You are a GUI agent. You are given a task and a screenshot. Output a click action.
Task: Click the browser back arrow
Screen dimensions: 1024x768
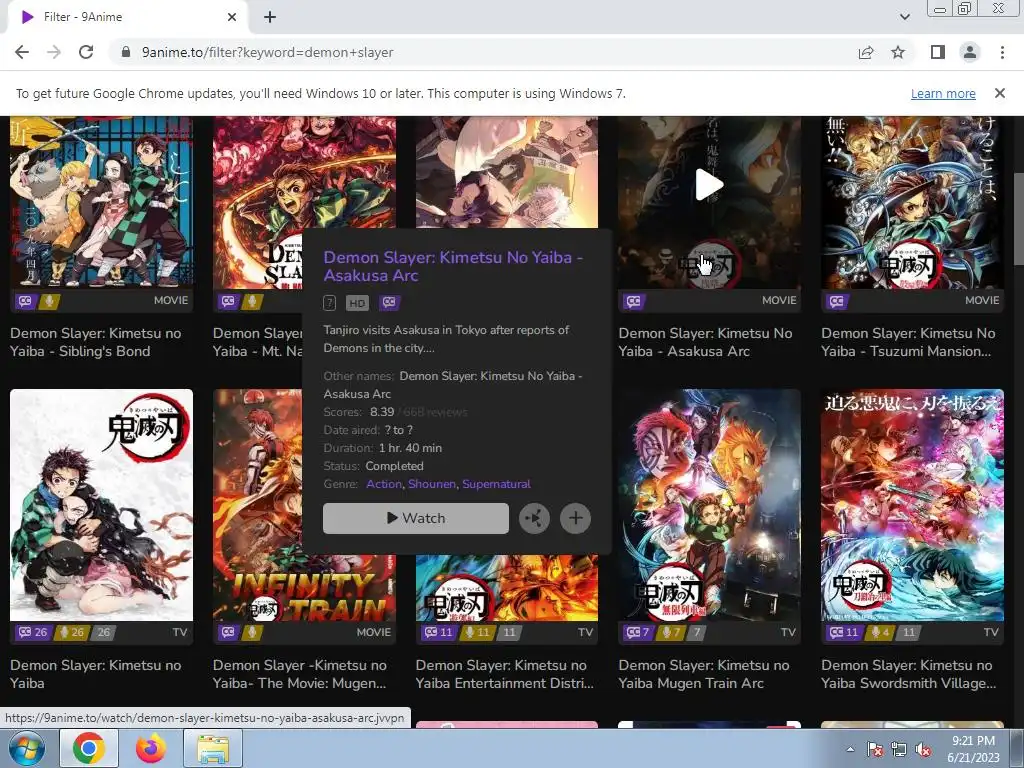(22, 52)
